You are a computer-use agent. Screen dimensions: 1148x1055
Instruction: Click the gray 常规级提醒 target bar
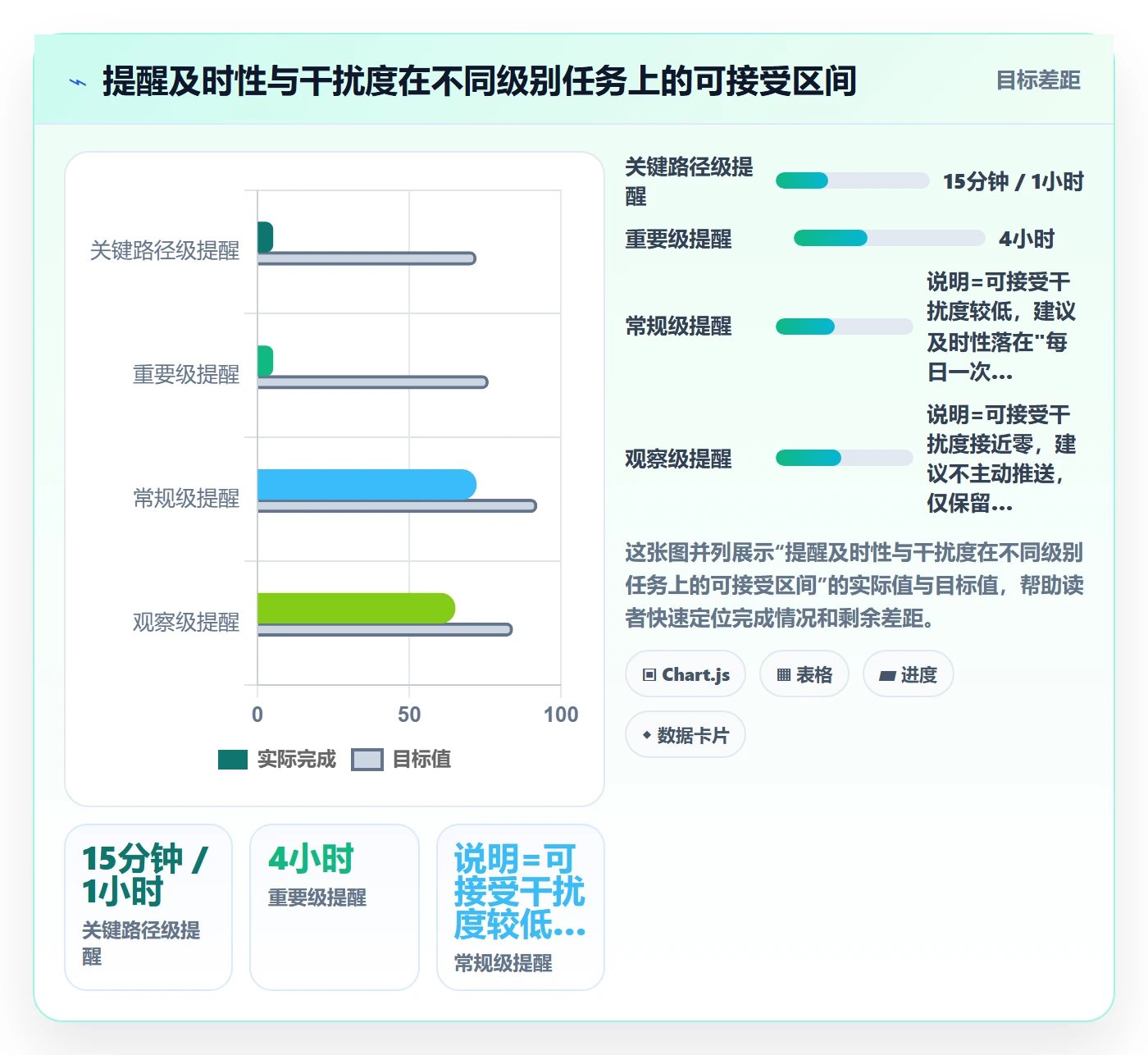click(397, 506)
